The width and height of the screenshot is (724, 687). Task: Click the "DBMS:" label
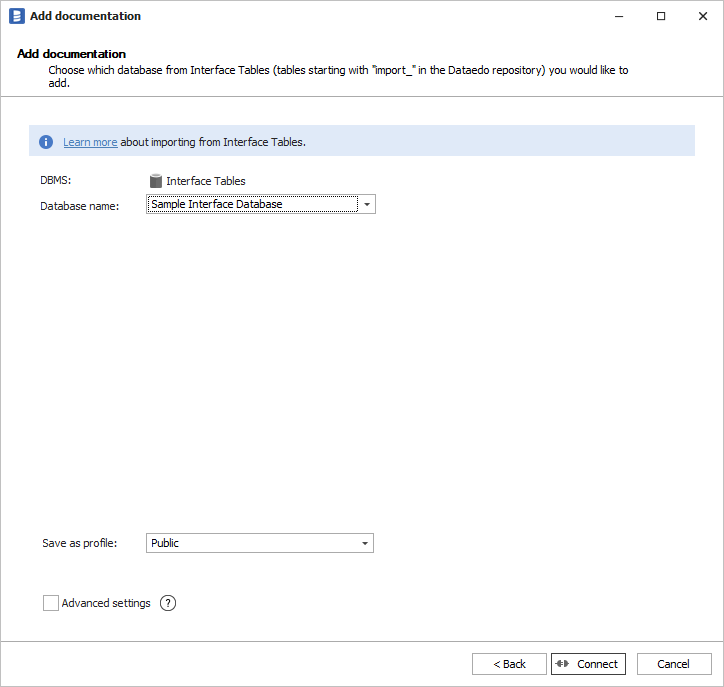(56, 181)
